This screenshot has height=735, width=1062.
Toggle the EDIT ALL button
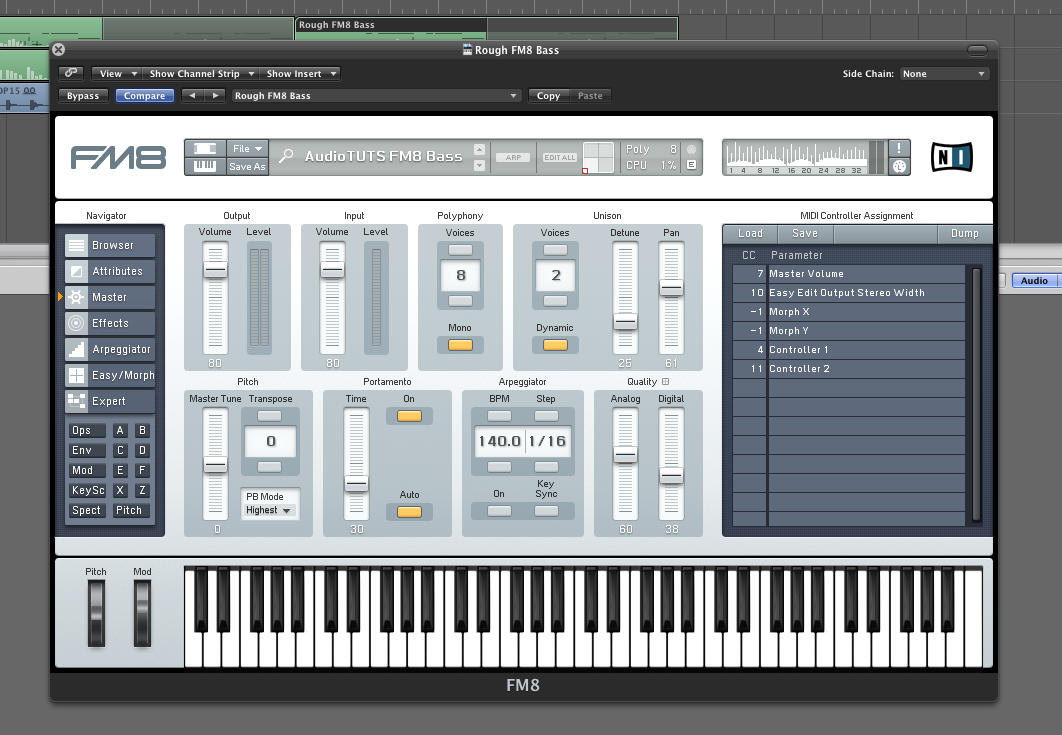[560, 157]
